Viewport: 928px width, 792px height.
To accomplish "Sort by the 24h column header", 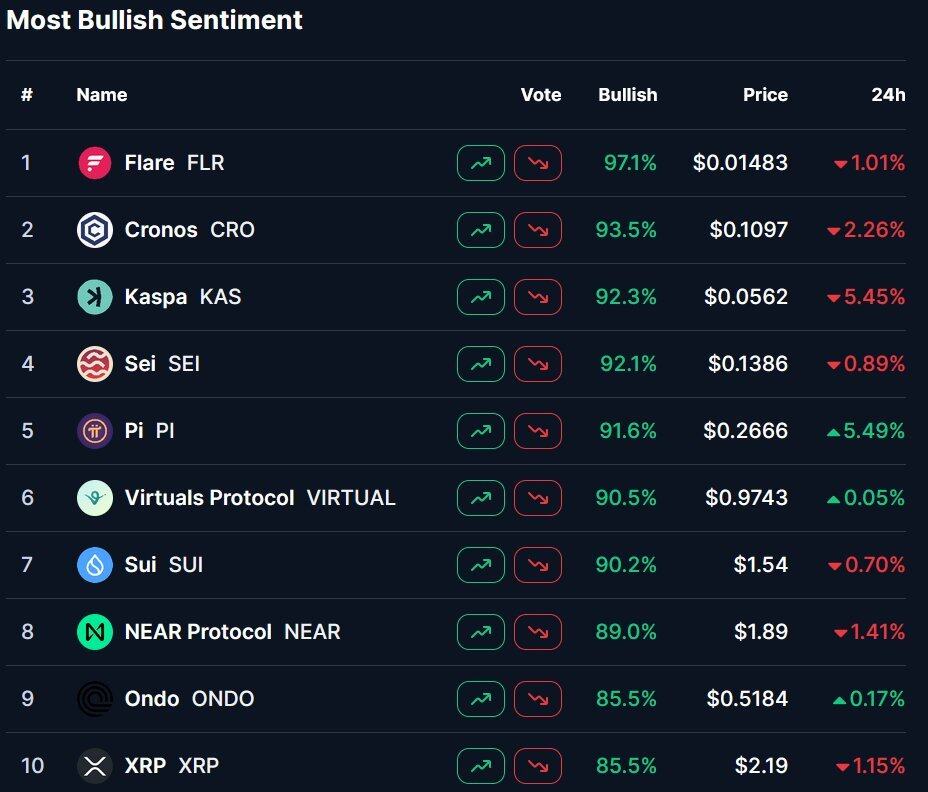I will click(x=888, y=95).
